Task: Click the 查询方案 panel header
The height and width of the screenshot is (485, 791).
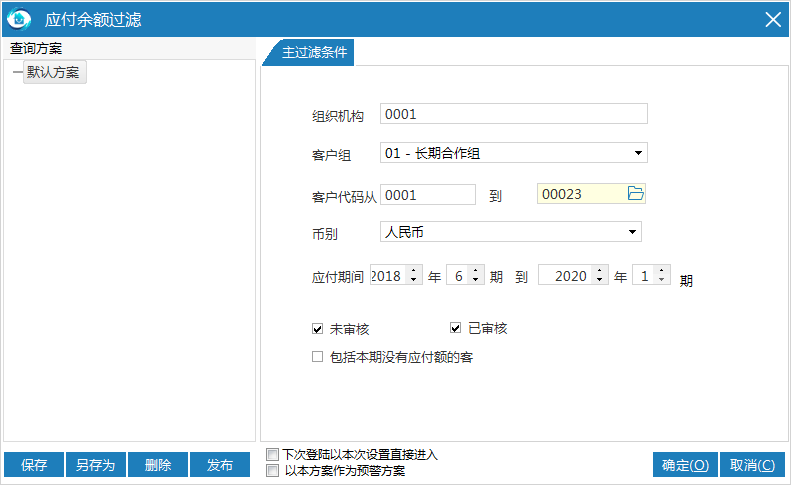Action: click(x=36, y=48)
